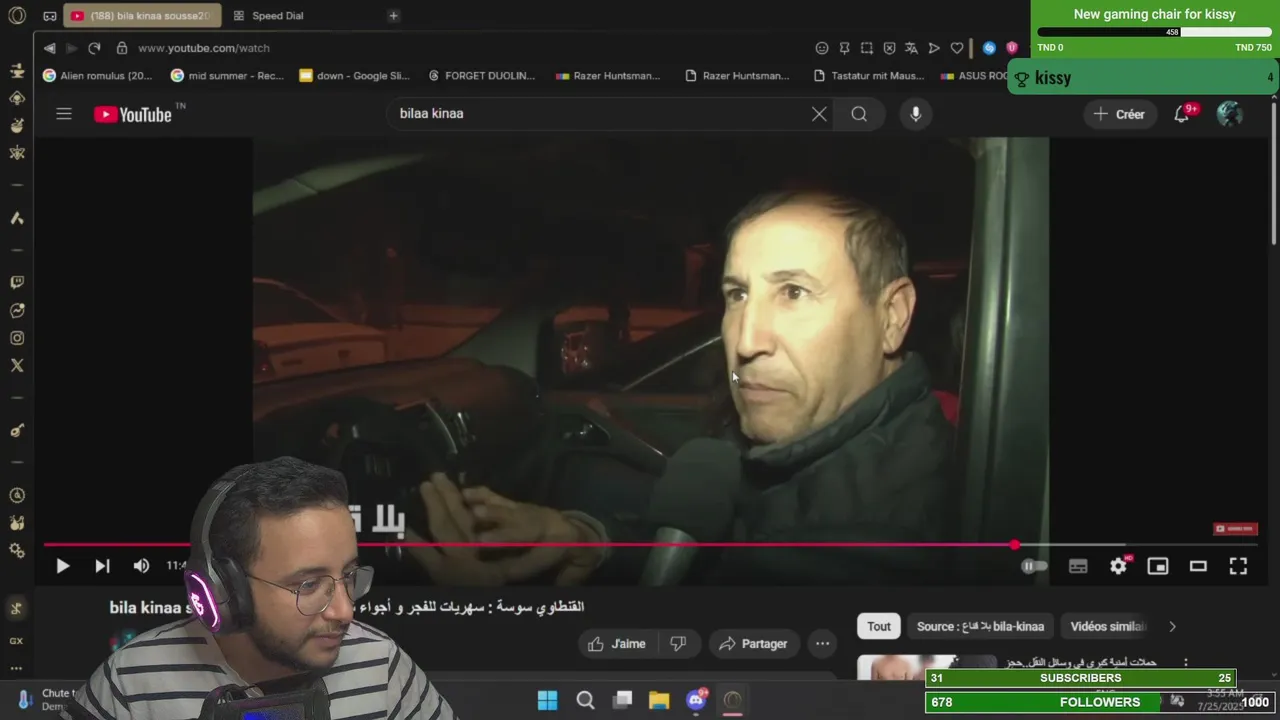Open the YouTube hamburger guide menu

click(x=64, y=114)
